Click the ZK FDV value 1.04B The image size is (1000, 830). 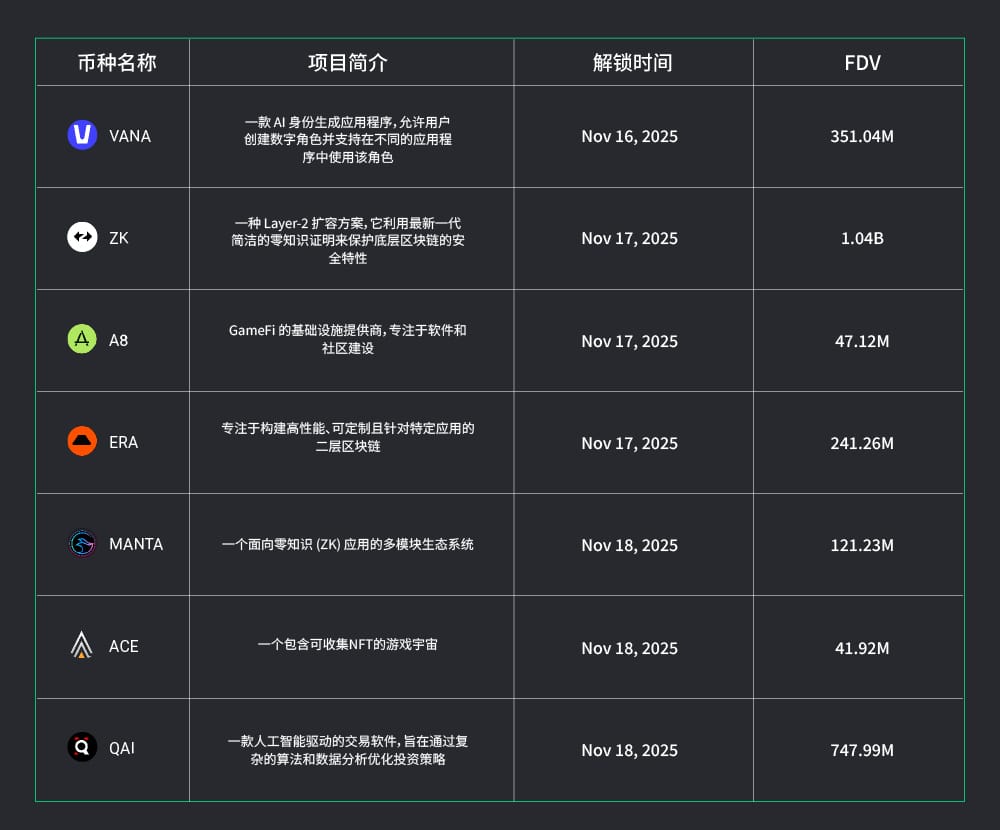[862, 238]
